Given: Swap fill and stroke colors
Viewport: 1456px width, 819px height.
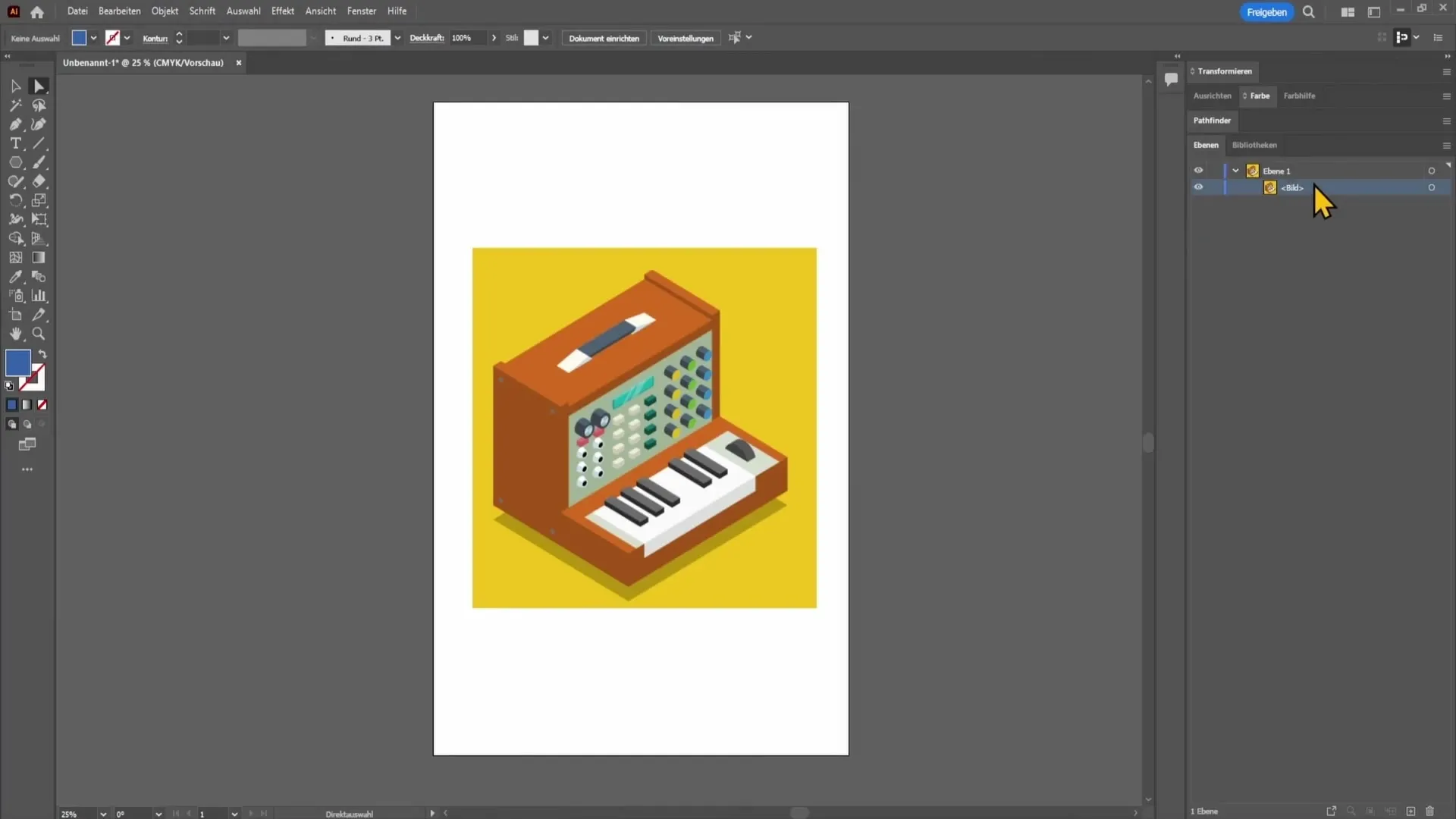Looking at the screenshot, I should [43, 354].
